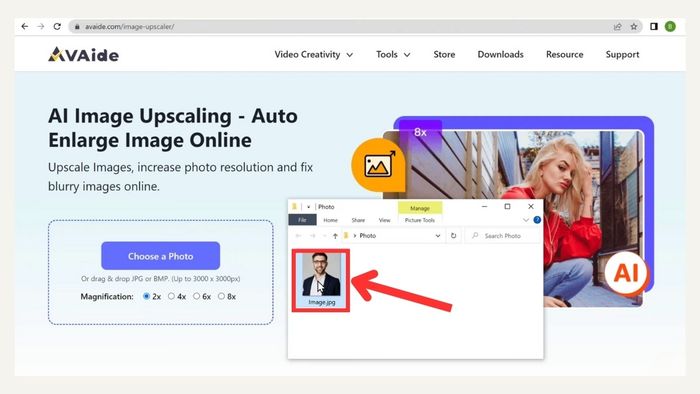The width and height of the screenshot is (700, 394).
Task: Minimize the Photo window
Action: [x=484, y=207]
